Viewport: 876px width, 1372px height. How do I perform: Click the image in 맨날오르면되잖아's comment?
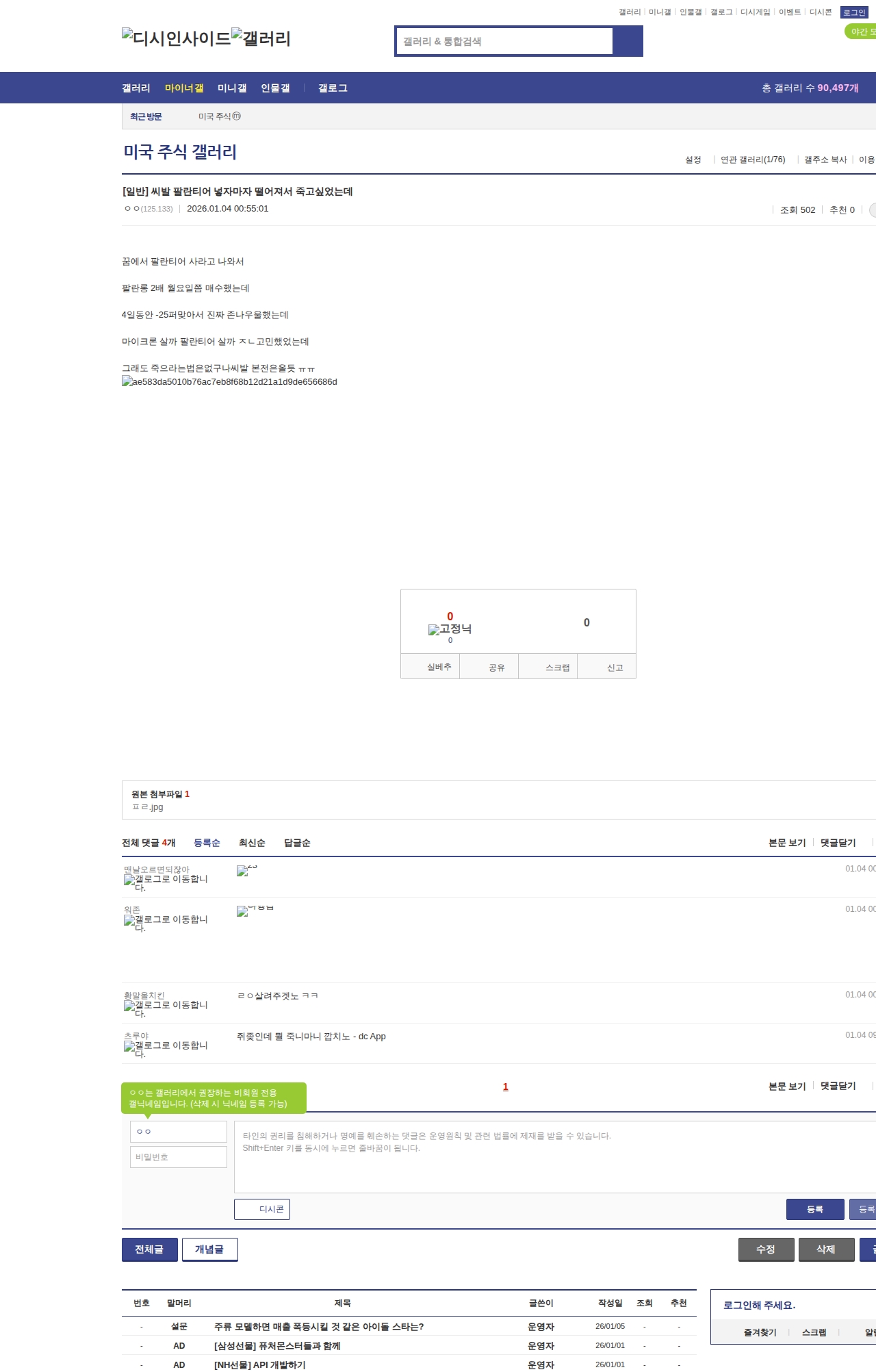click(246, 870)
